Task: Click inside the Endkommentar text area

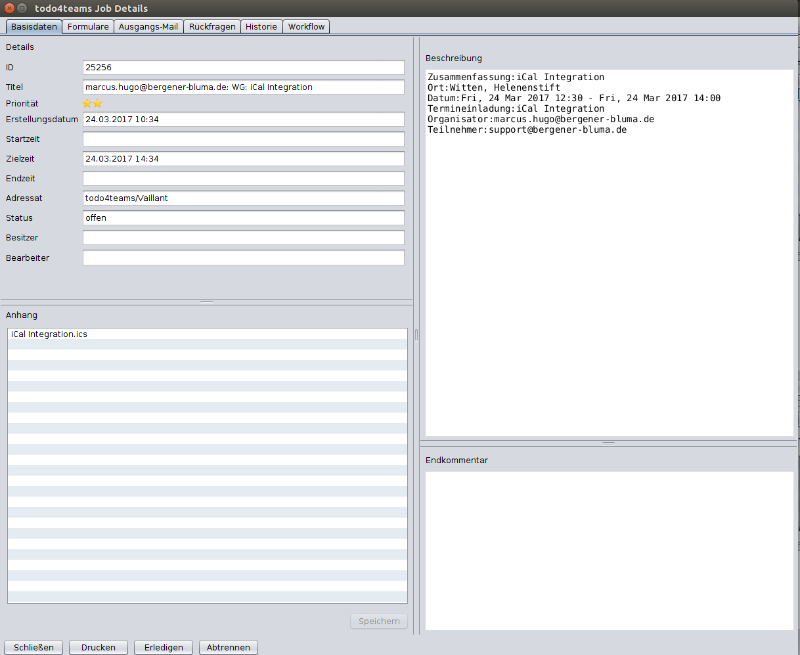Action: [609, 550]
